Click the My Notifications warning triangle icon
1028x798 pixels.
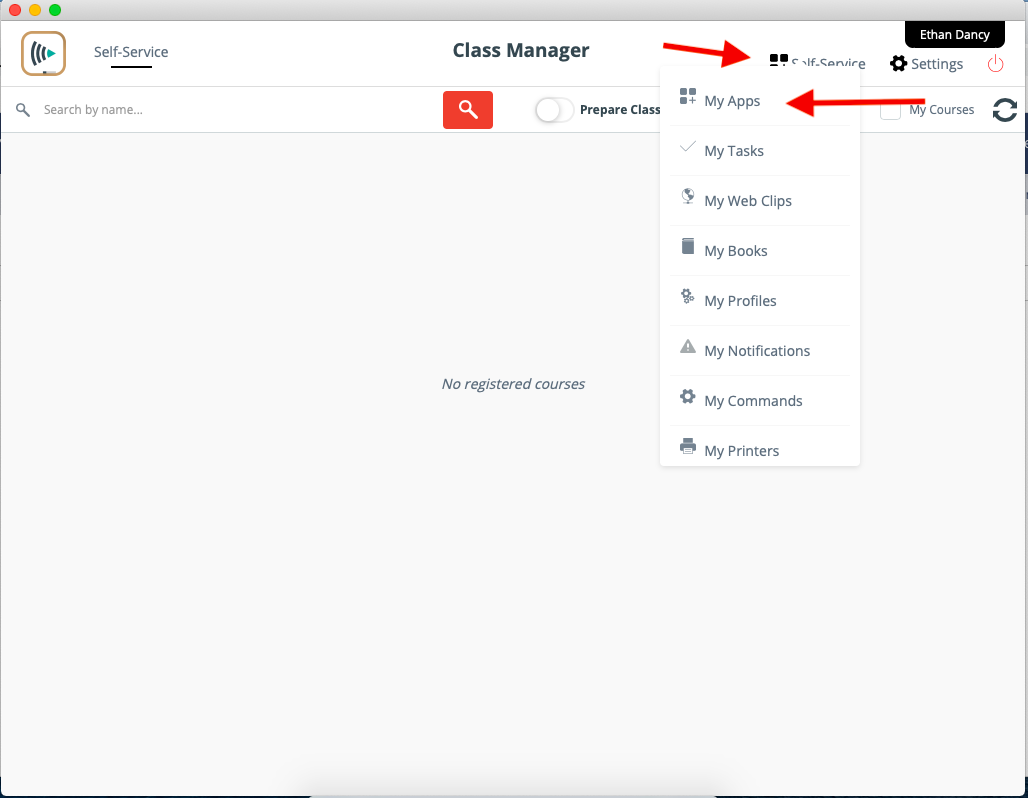[688, 346]
